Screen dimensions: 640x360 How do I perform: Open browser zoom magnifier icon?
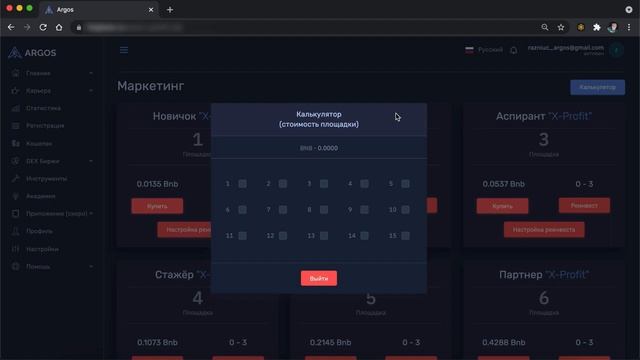tap(545, 27)
